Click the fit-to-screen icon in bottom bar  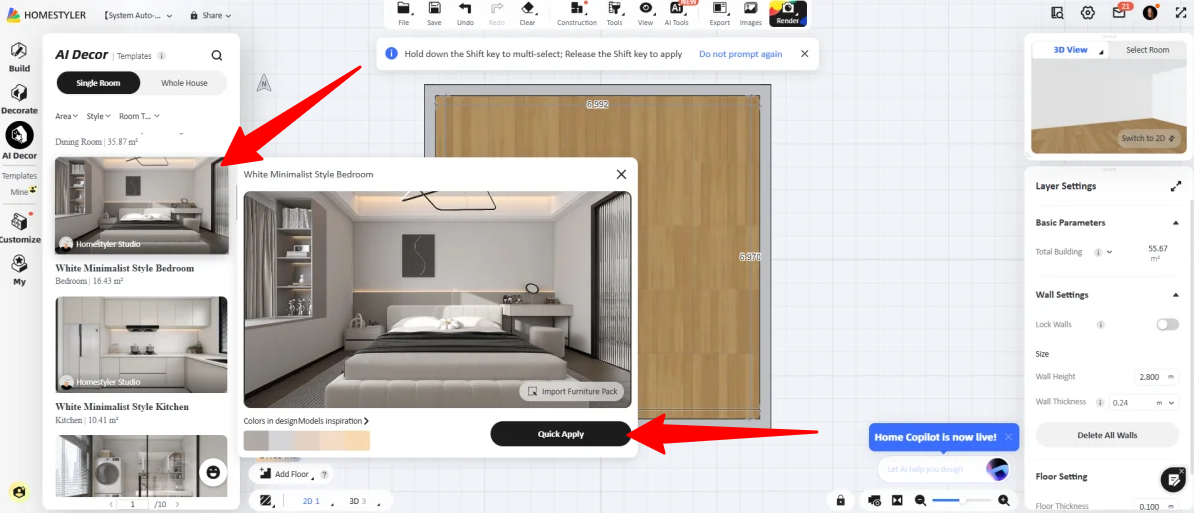coord(897,500)
